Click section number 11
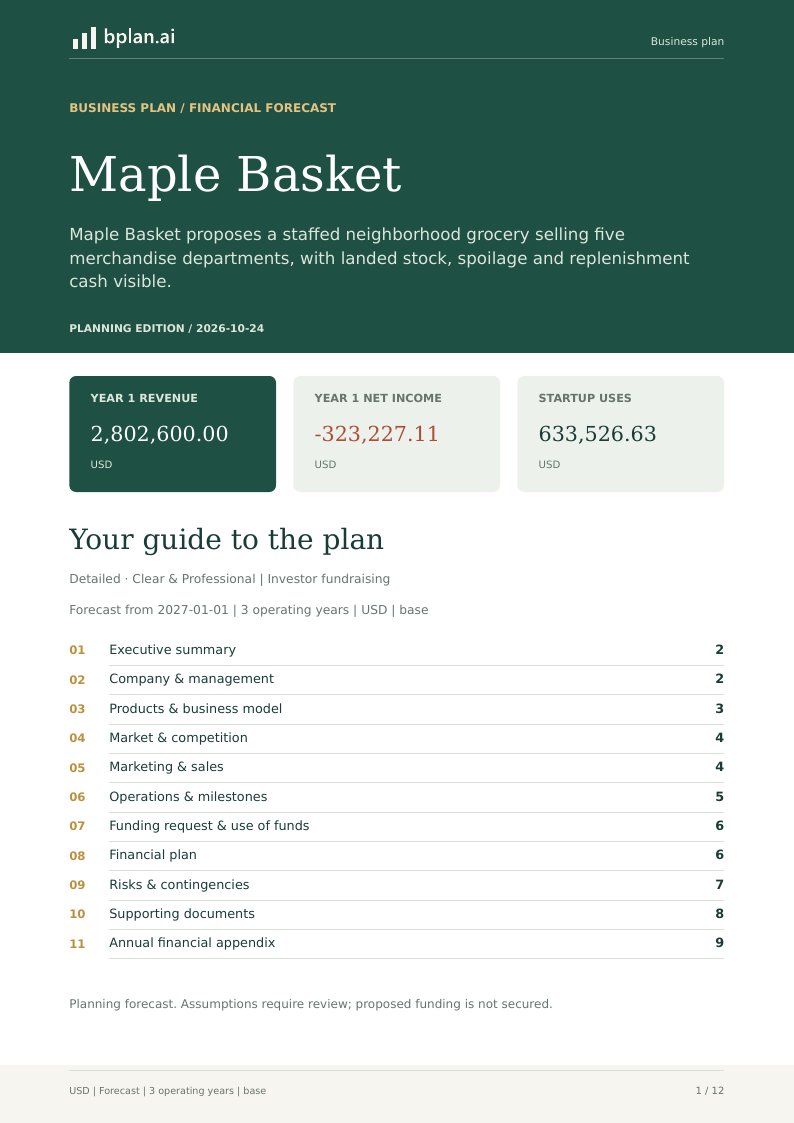 (77, 944)
